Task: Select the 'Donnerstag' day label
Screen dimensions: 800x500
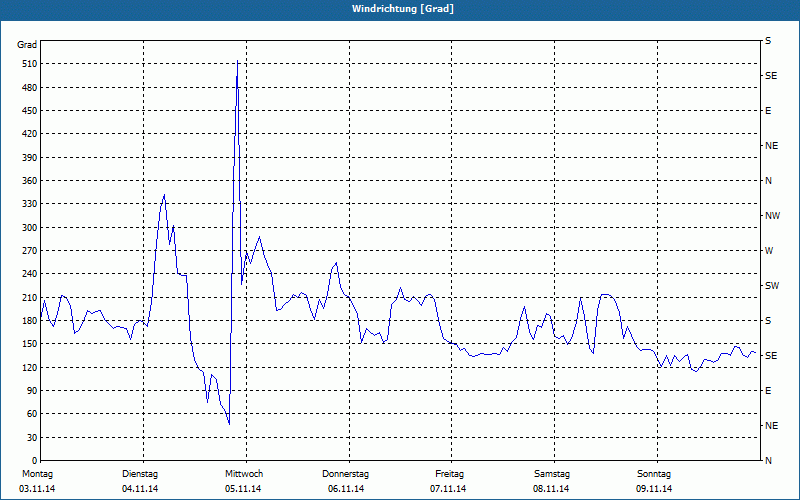Action: [345, 474]
